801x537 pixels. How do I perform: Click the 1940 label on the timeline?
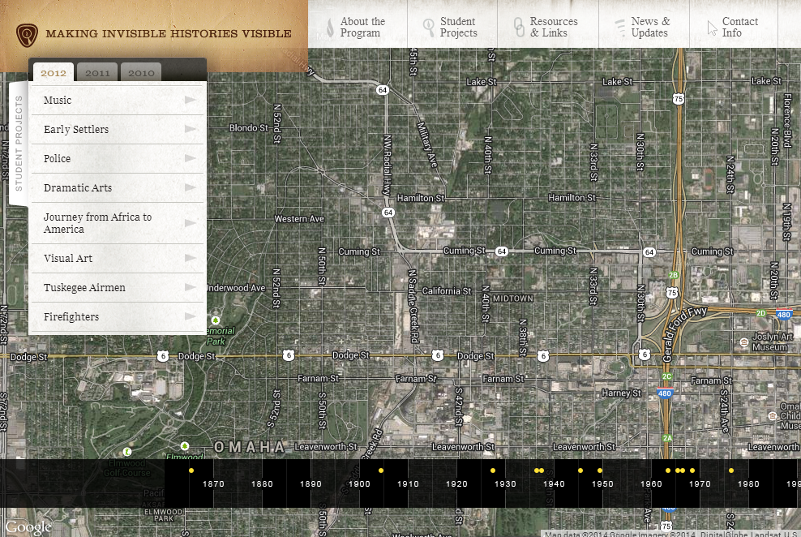[x=554, y=484]
